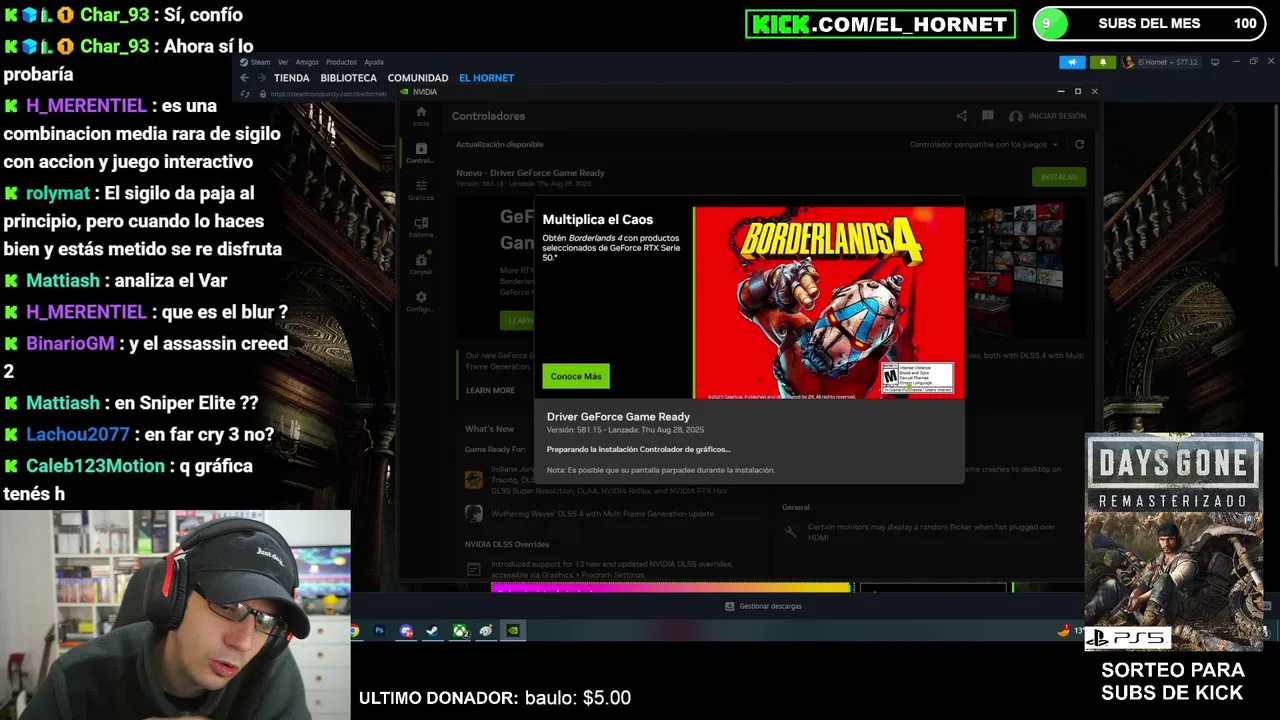Click 'Driver GeForce Game Ready' install dialog title
1280x720 pixels.
tap(618, 416)
